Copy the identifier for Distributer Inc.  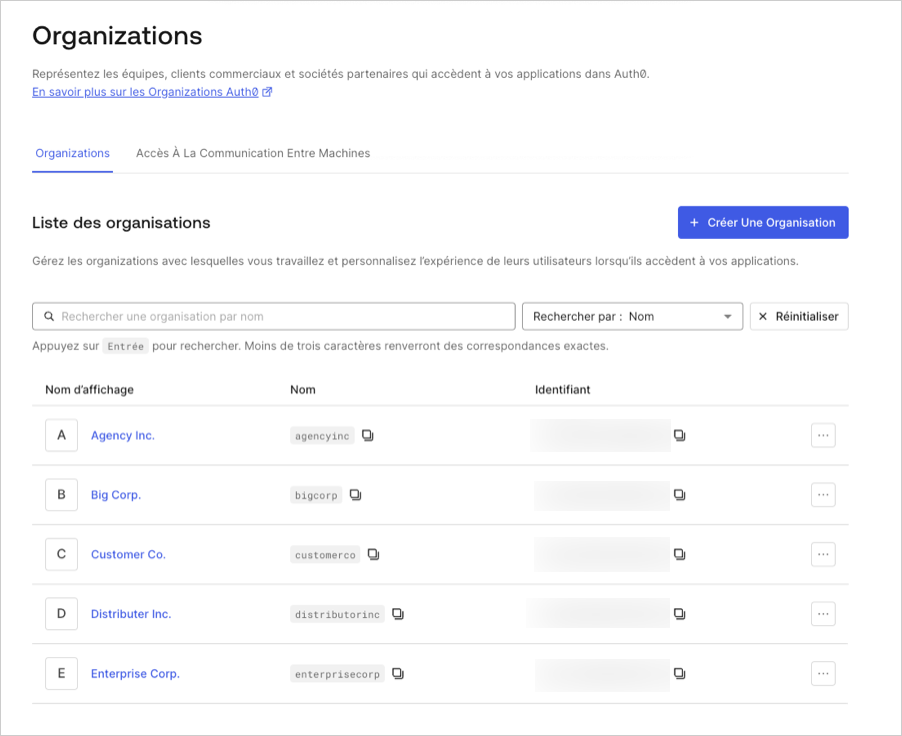(679, 614)
